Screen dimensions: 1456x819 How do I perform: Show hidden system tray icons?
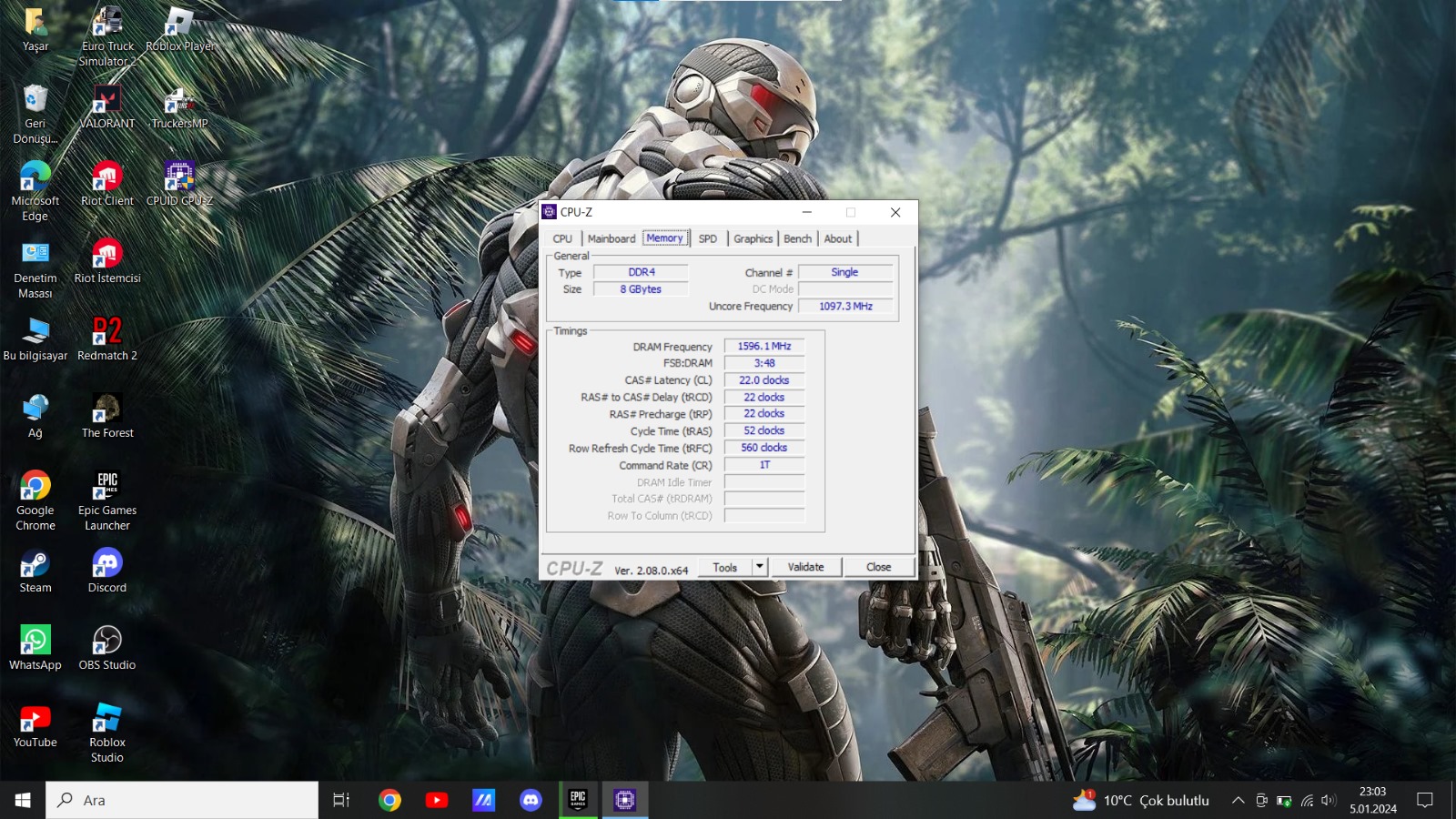1238,801
